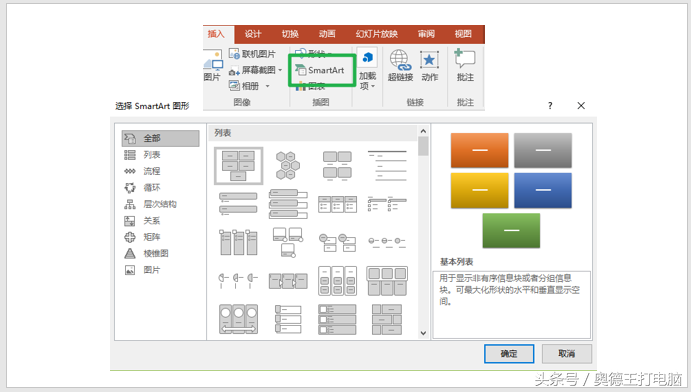Choose the vertical box list thumbnail
The width and height of the screenshot is (691, 392).
288,203
